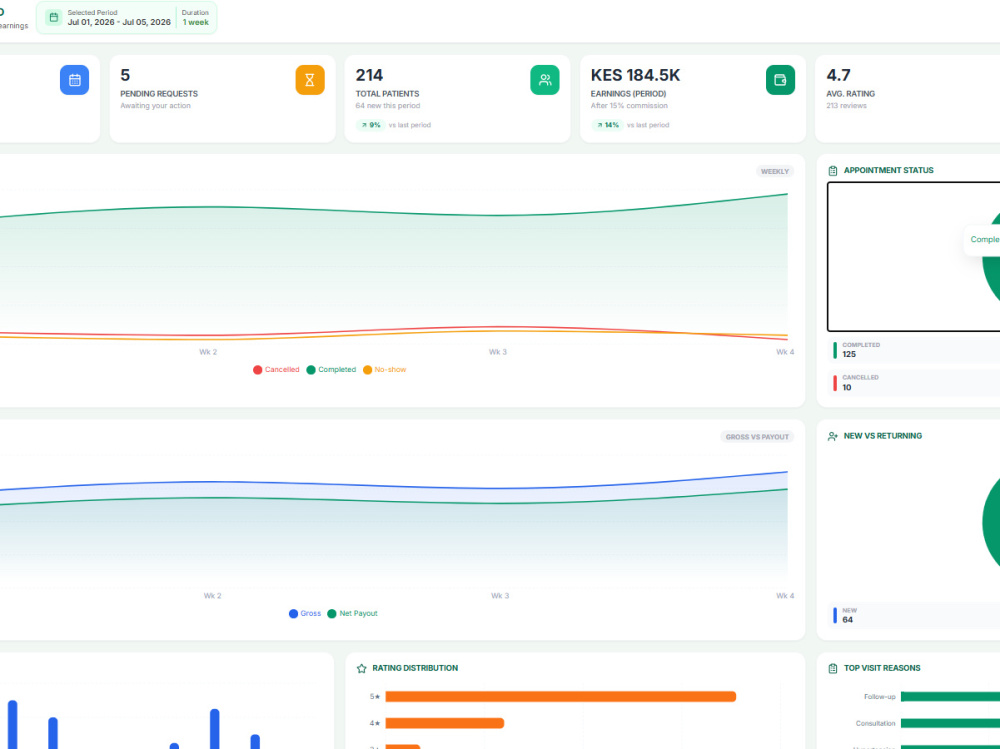This screenshot has height=749, width=1000.
Task: Click the Wk 2 label on earnings chart
Action: pyautogui.click(x=212, y=596)
